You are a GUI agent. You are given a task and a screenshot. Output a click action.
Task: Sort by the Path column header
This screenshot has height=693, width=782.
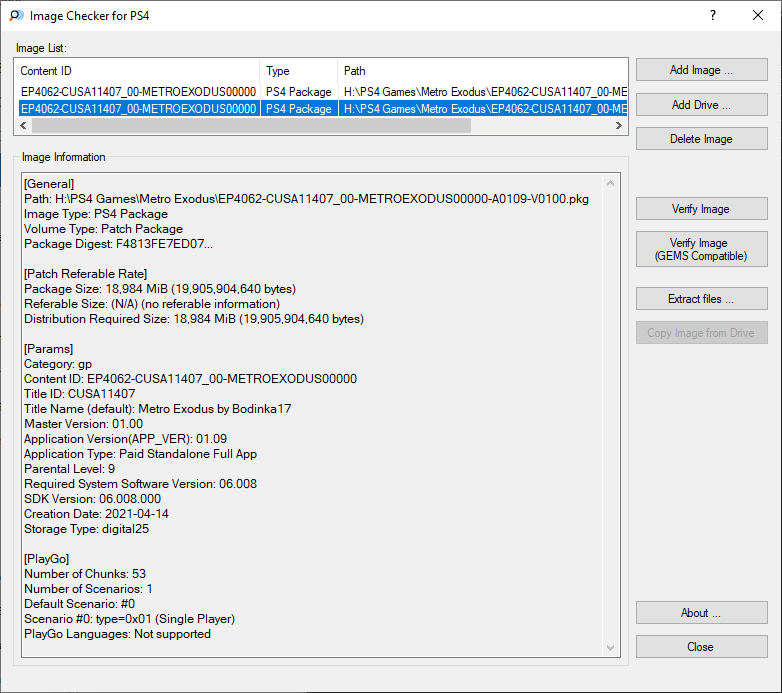pos(482,71)
